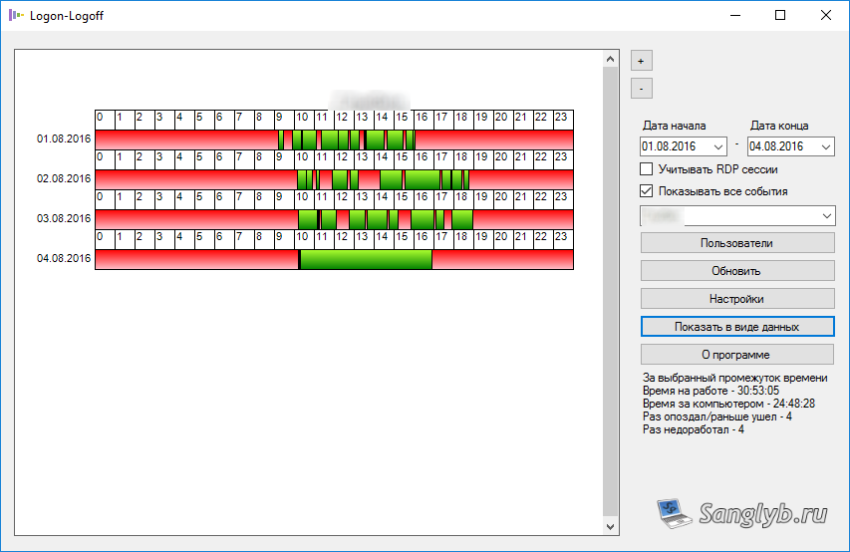Open 'Настройки' settings button
The image size is (850, 552).
tap(737, 299)
